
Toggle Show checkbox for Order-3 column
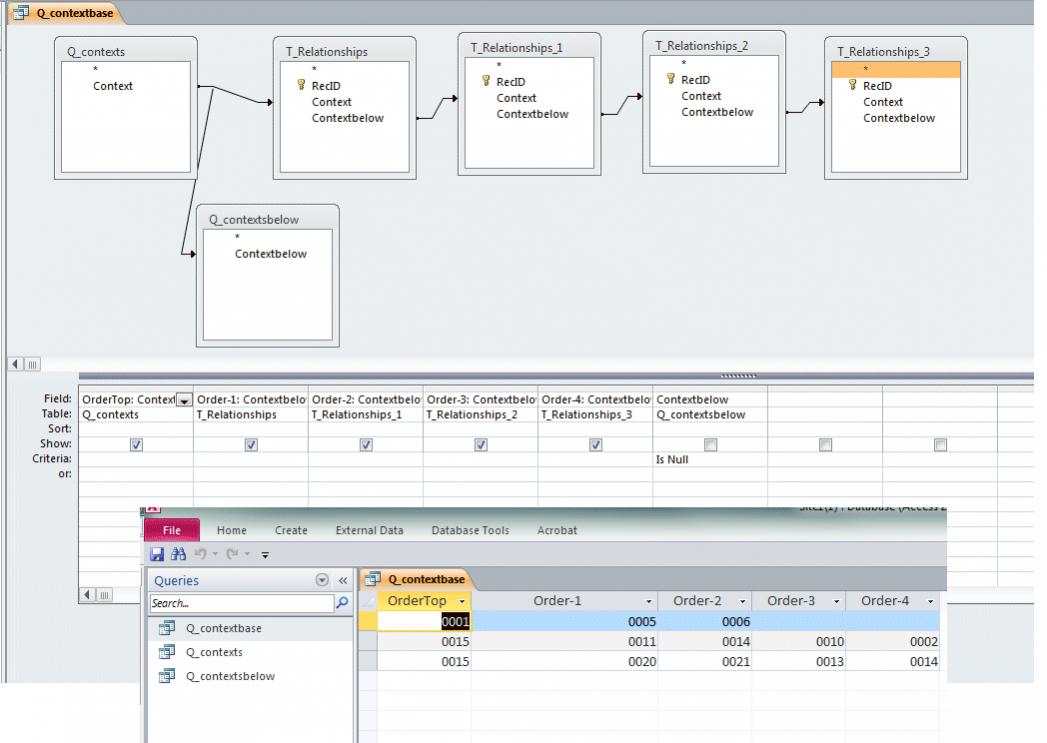click(x=481, y=444)
